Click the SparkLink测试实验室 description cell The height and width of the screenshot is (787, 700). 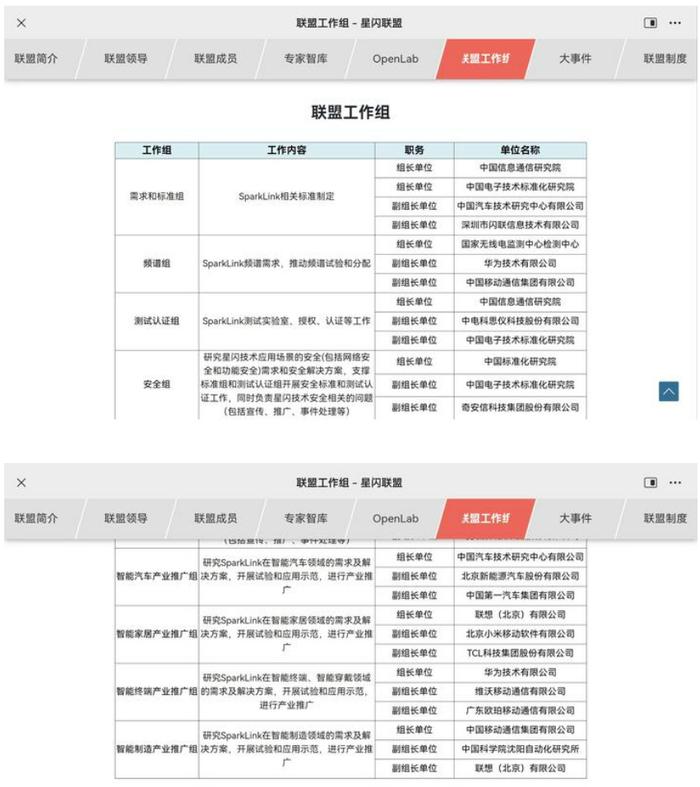287,321
